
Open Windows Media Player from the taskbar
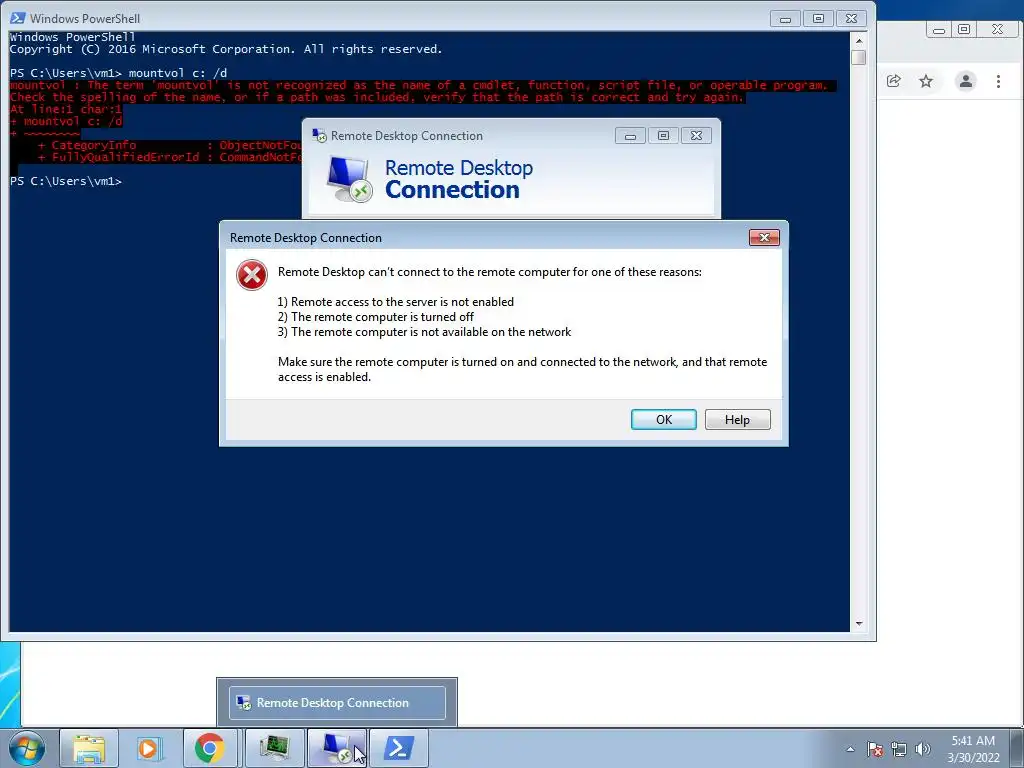(150, 748)
